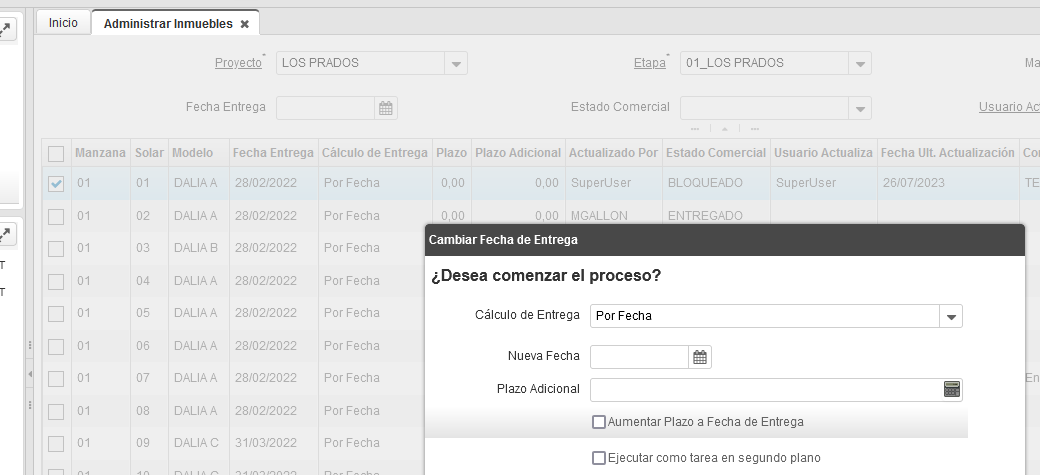The width and height of the screenshot is (1040, 475).
Task: Click the left sidebar collapse arrow
Action: 29,375
